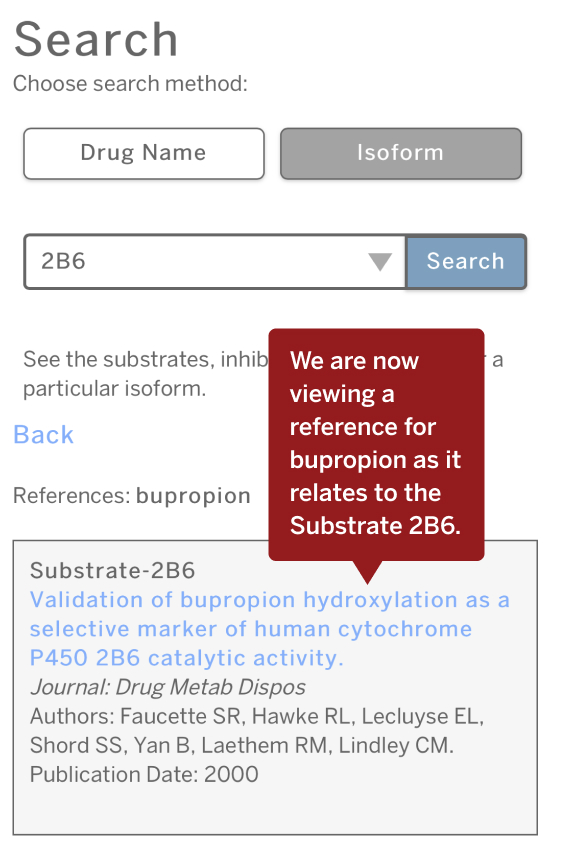Click the Choose search method label
The image size is (563, 866).
[x=130, y=84]
